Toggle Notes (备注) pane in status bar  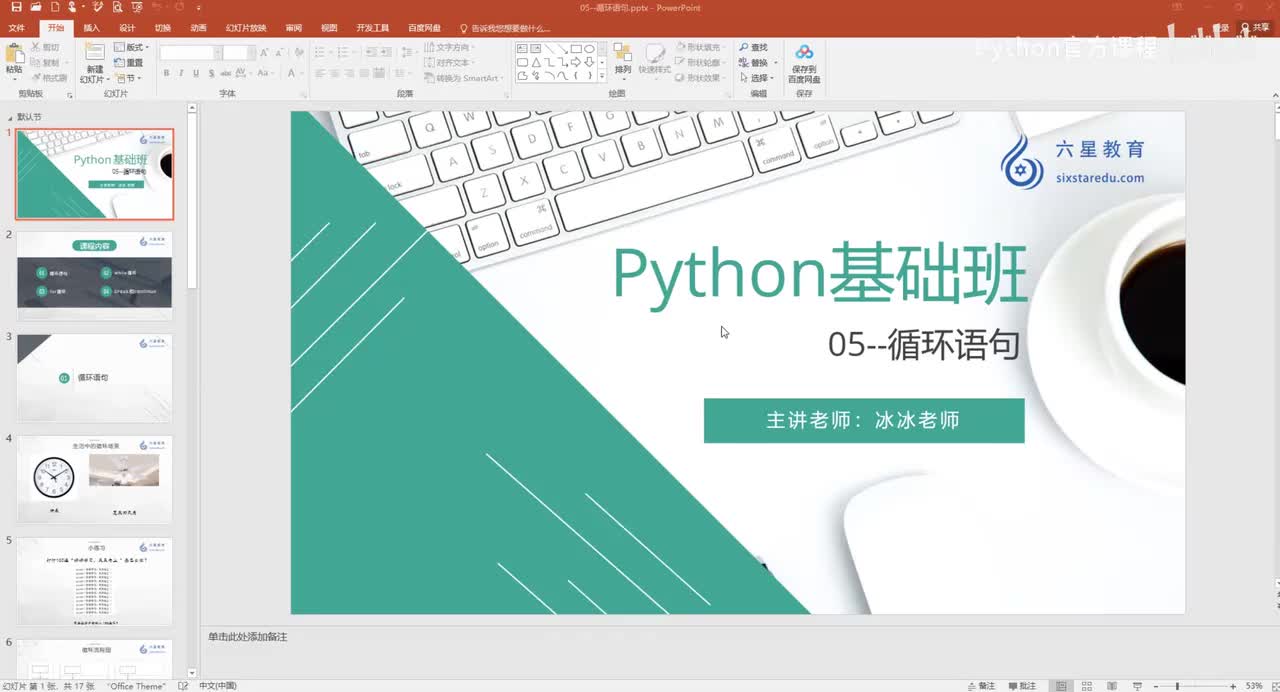coord(981,686)
